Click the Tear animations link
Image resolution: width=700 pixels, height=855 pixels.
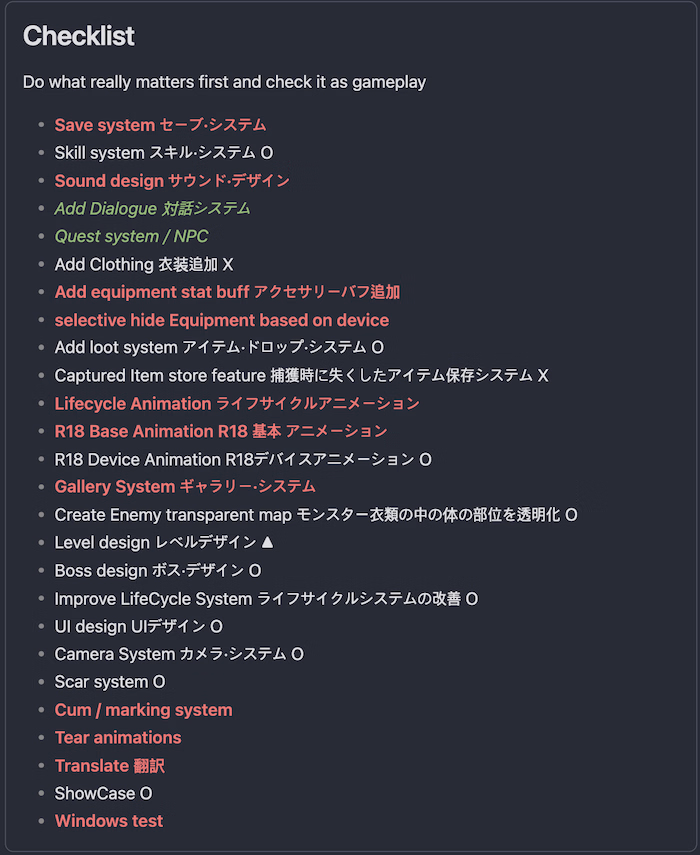point(118,737)
